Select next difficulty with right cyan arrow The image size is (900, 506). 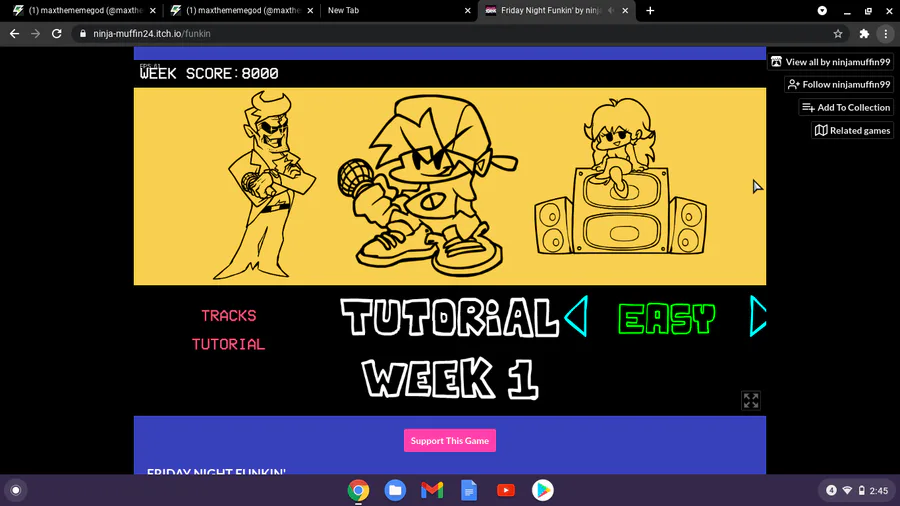758,316
